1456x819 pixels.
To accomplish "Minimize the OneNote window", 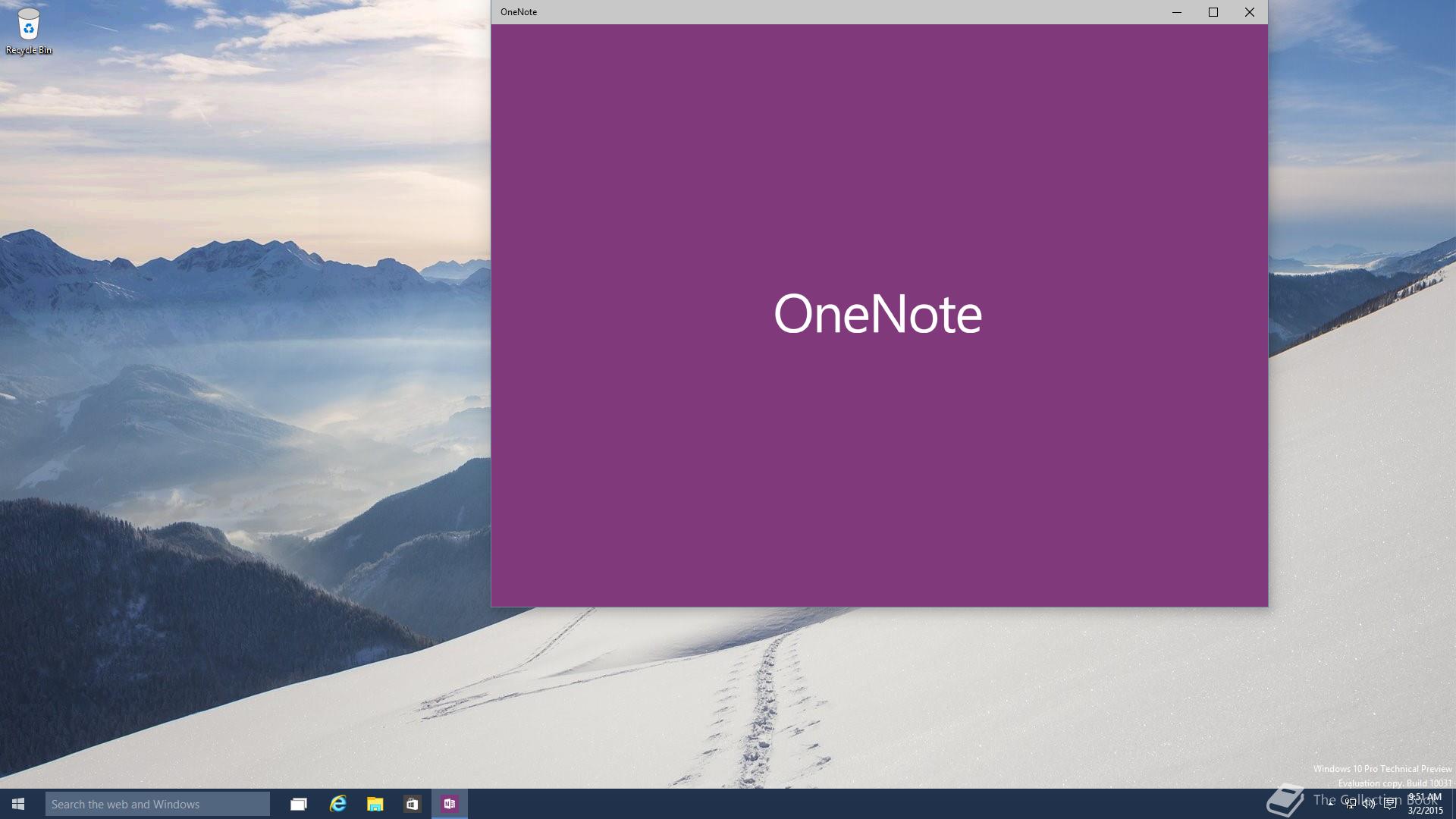I will (x=1177, y=12).
